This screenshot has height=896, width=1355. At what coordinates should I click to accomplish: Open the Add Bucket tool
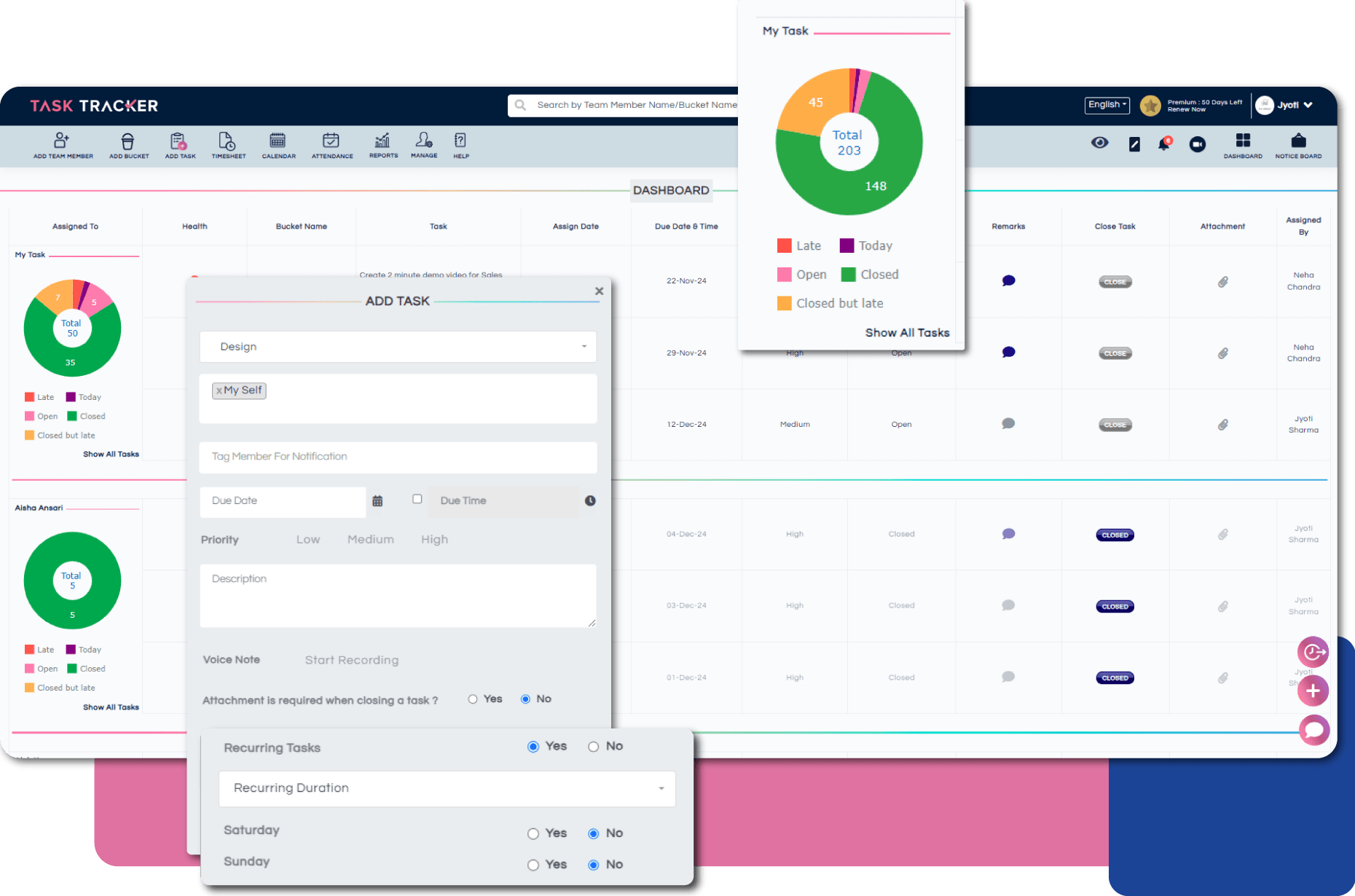tap(128, 141)
